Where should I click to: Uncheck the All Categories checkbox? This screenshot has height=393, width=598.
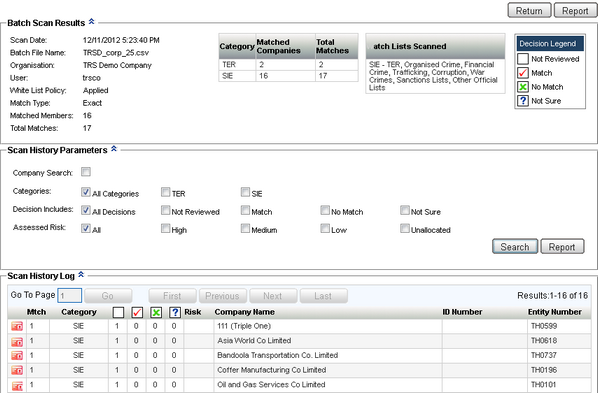(x=86, y=192)
